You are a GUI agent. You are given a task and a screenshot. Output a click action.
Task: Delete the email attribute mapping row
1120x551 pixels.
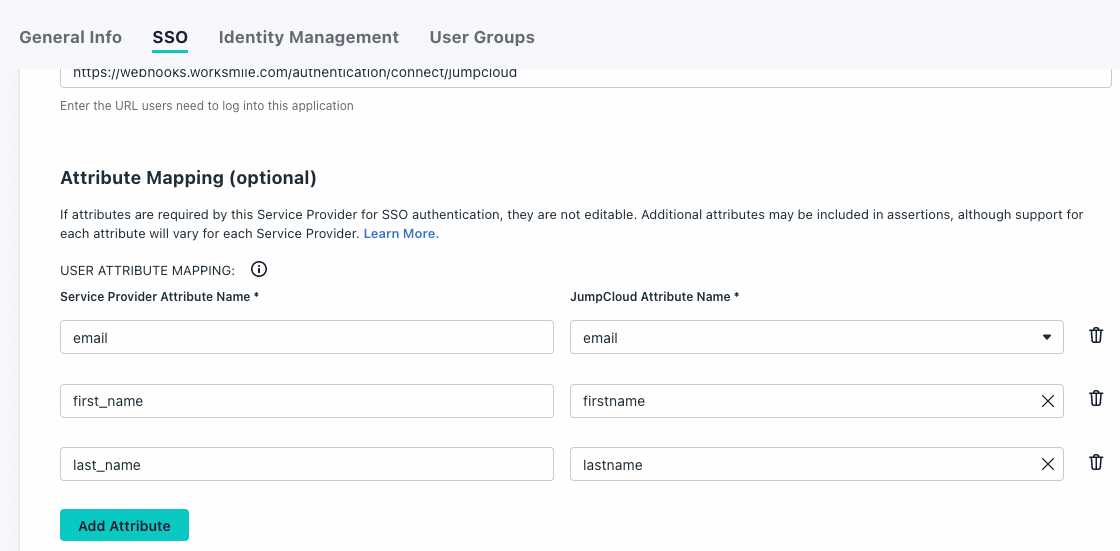pos(1096,335)
